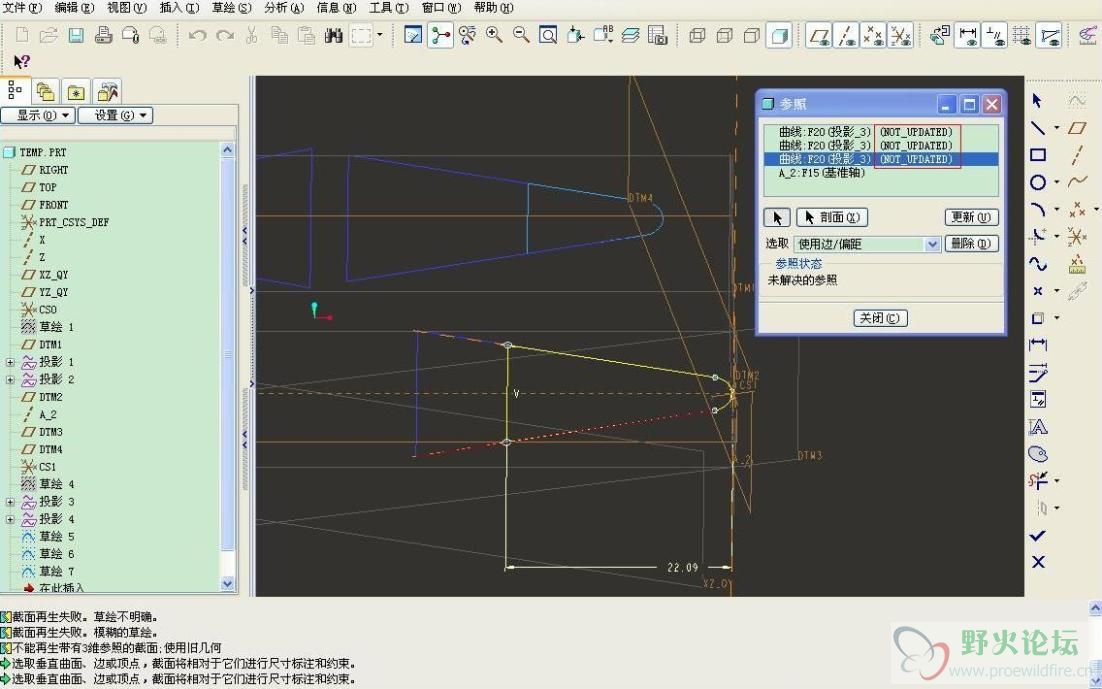Open the 分析 menu
1102x689 pixels.
coord(284,8)
